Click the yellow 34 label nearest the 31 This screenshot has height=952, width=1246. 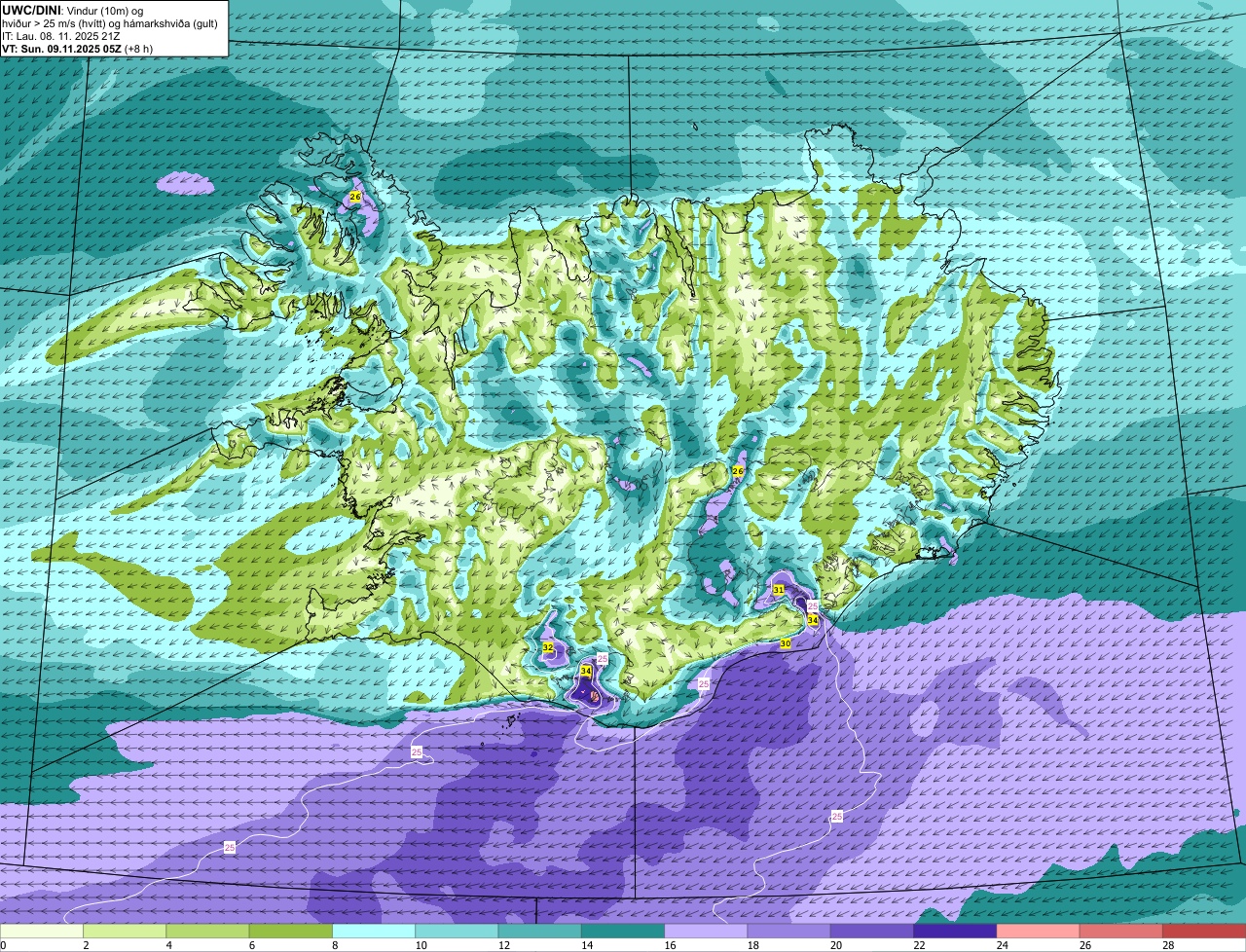click(813, 619)
